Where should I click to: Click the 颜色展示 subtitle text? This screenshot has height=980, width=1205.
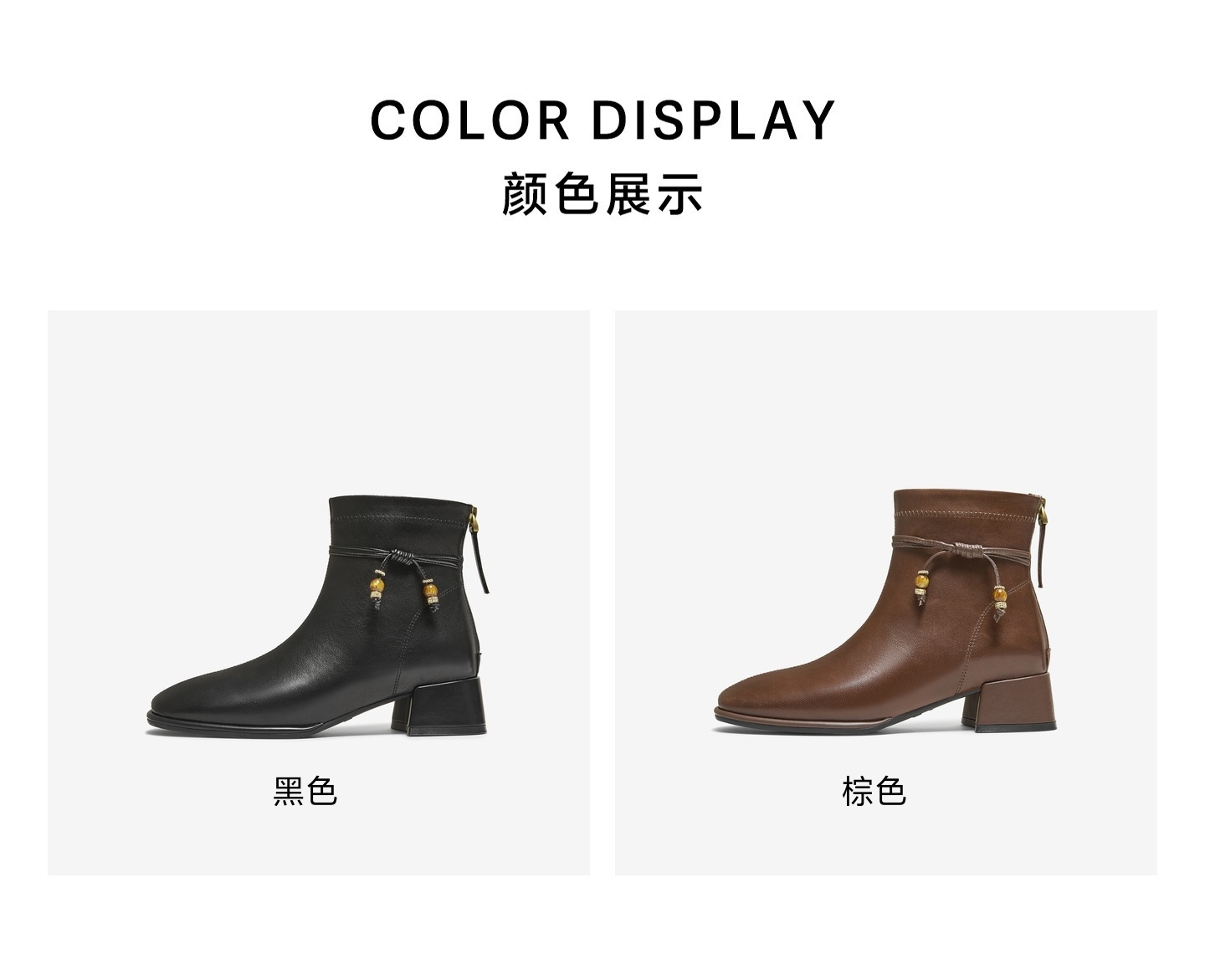click(x=602, y=194)
